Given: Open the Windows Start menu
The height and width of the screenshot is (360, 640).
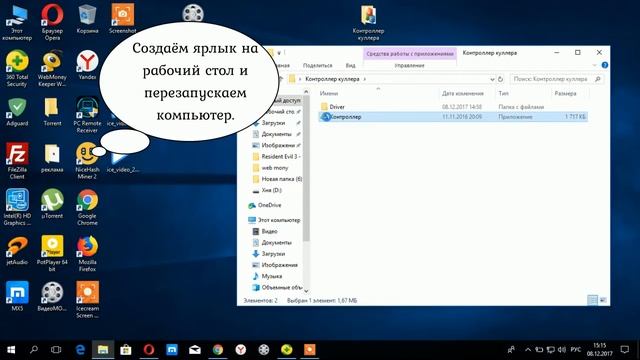Looking at the screenshot, I should (11, 350).
